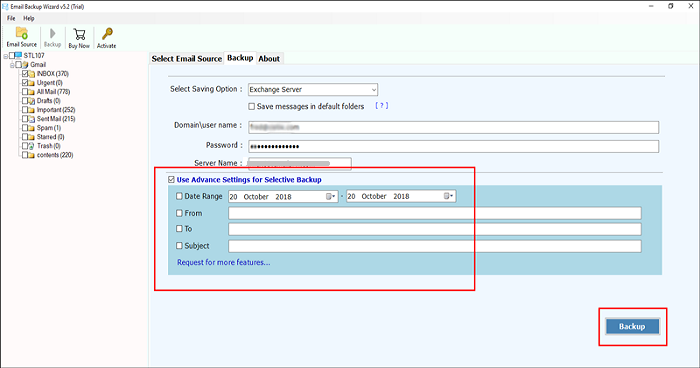The height and width of the screenshot is (368, 700).
Task: Toggle Use Advance Settings for Selective Backup
Action: (x=171, y=180)
